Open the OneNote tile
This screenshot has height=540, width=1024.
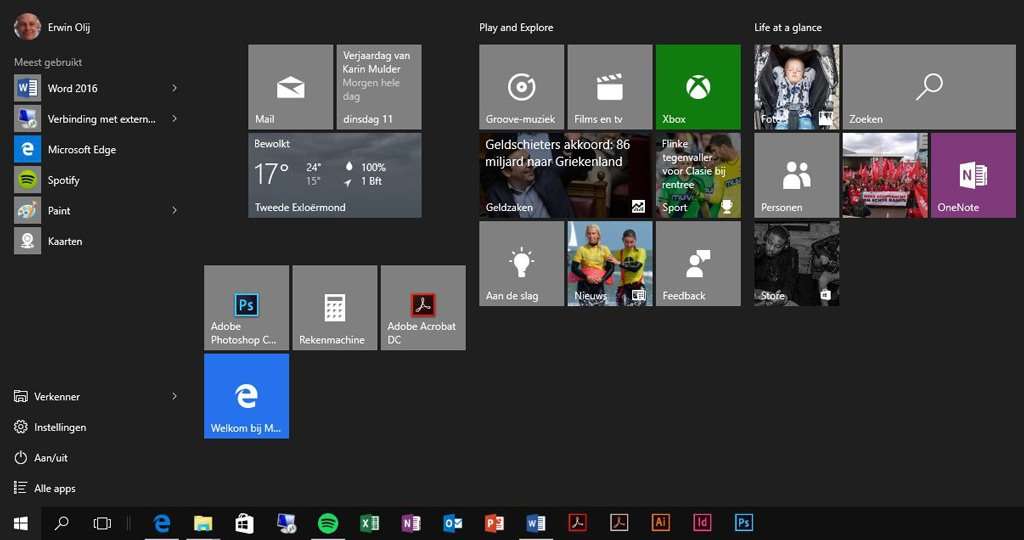pos(973,175)
